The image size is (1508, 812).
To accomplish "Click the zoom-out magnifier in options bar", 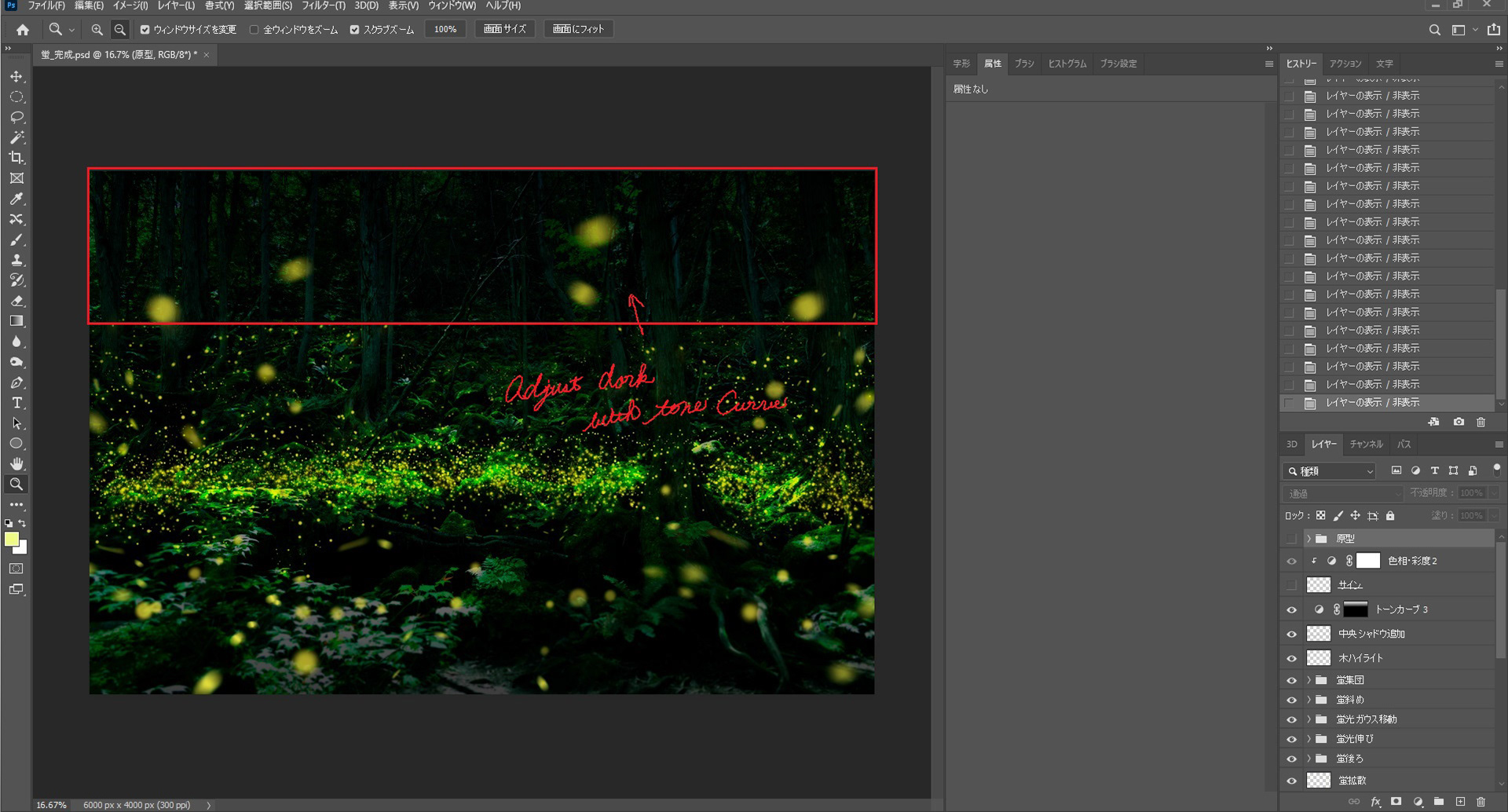I will [x=119, y=30].
